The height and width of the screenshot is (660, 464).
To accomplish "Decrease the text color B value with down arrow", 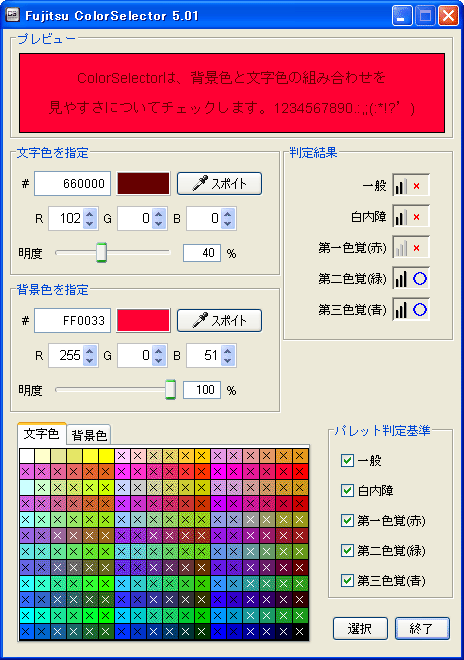I will [x=228, y=224].
